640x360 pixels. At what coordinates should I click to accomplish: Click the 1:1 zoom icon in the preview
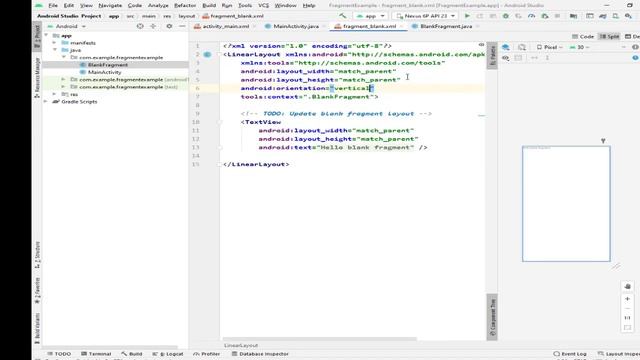click(x=628, y=318)
